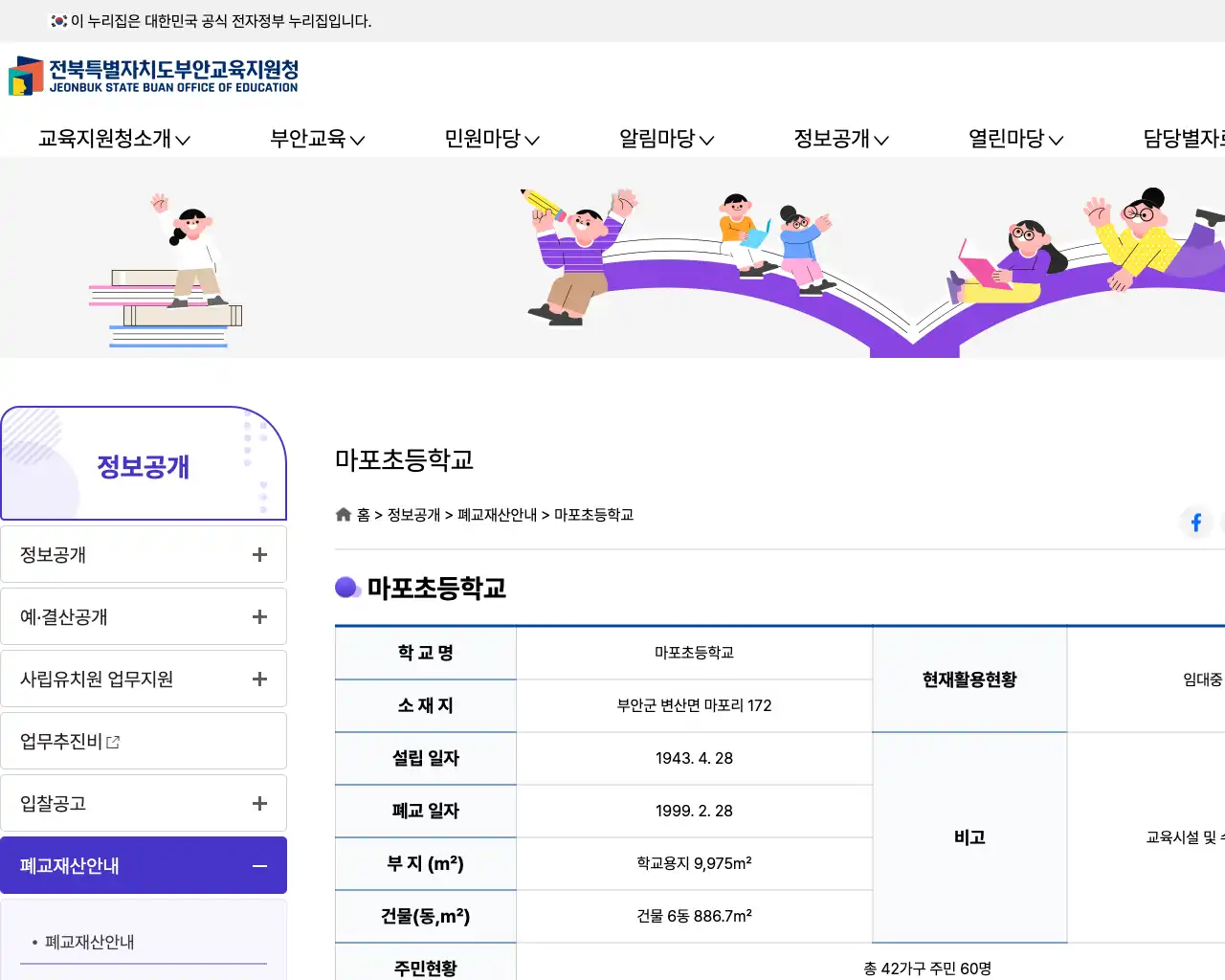Click the Korean flag icon in top banner
The image size is (1225, 980).
point(58,20)
